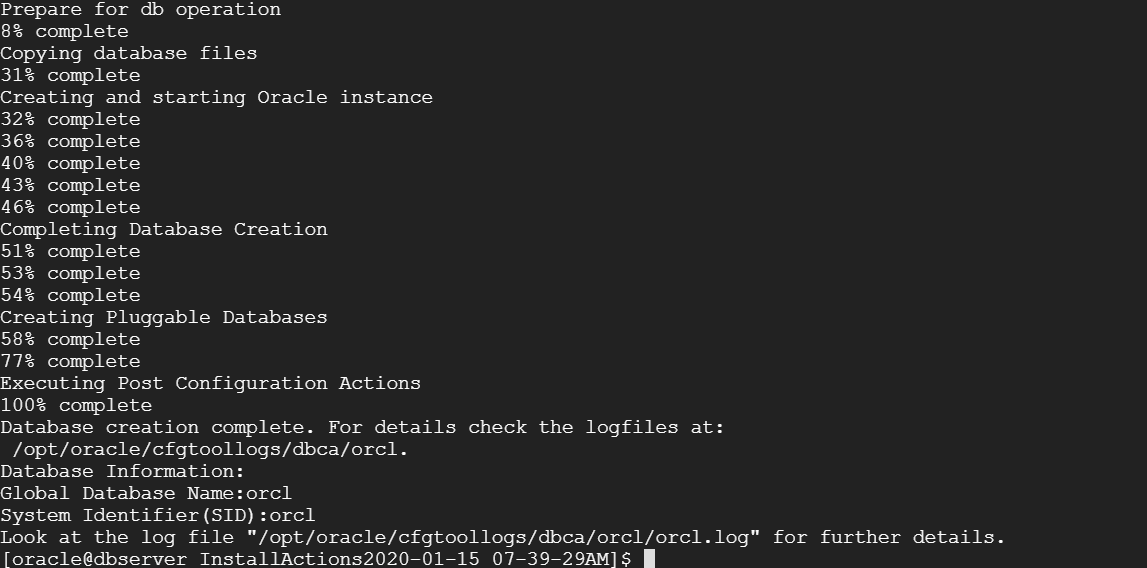Click the "Completing Database Creation" line
1147x568 pixels.
(163, 230)
